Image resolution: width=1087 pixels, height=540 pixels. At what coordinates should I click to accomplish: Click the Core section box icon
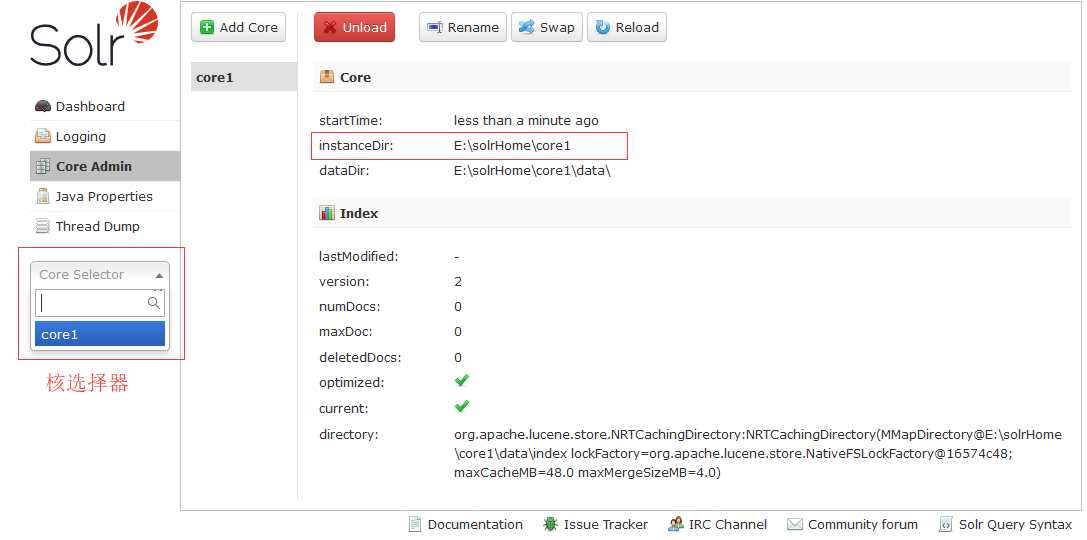point(327,77)
